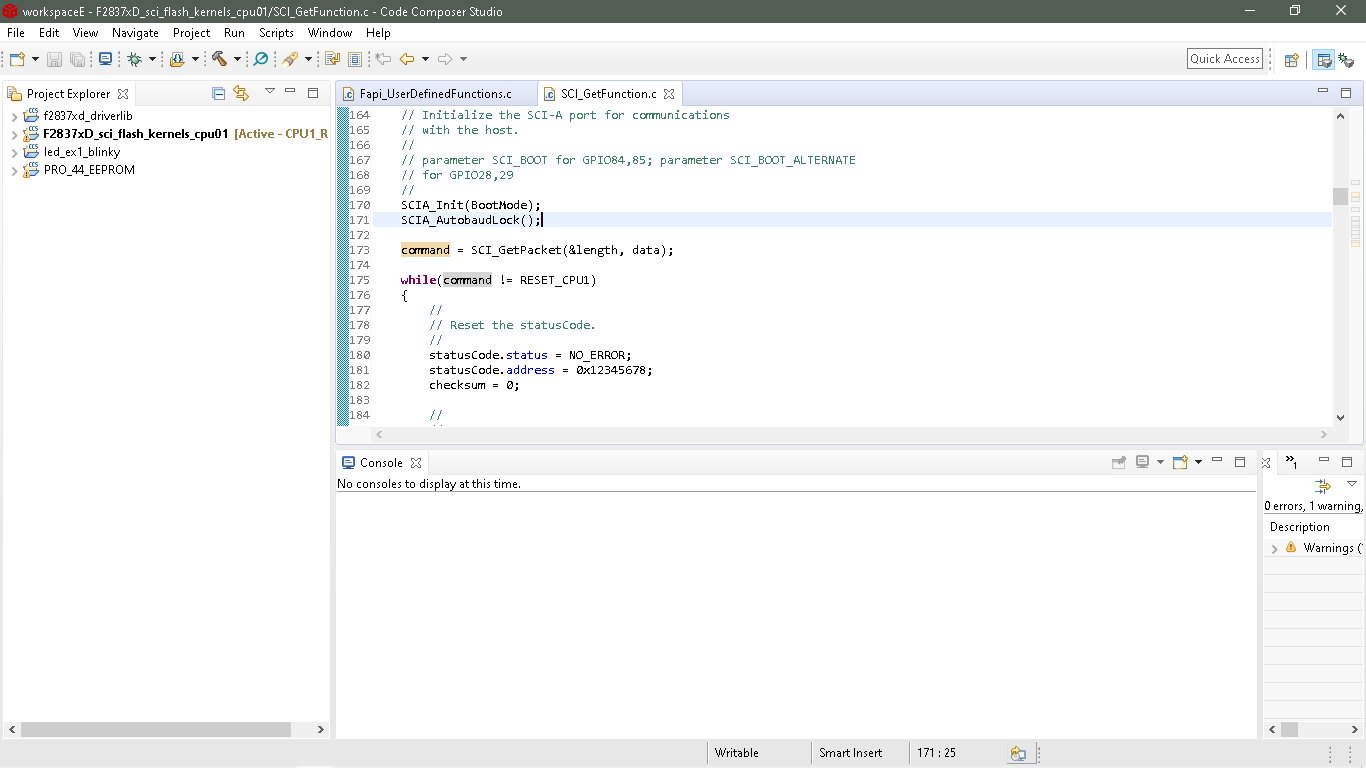
Task: Expand the Warnings group in Problems view
Action: point(1274,548)
